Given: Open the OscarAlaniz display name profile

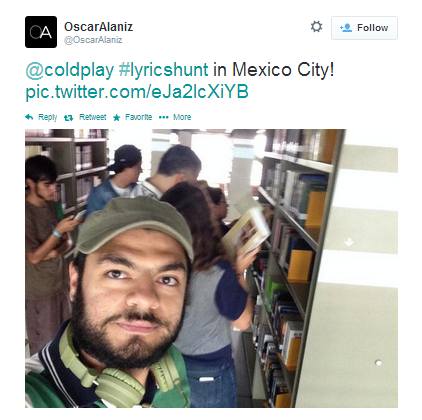Looking at the screenshot, I should [98, 27].
